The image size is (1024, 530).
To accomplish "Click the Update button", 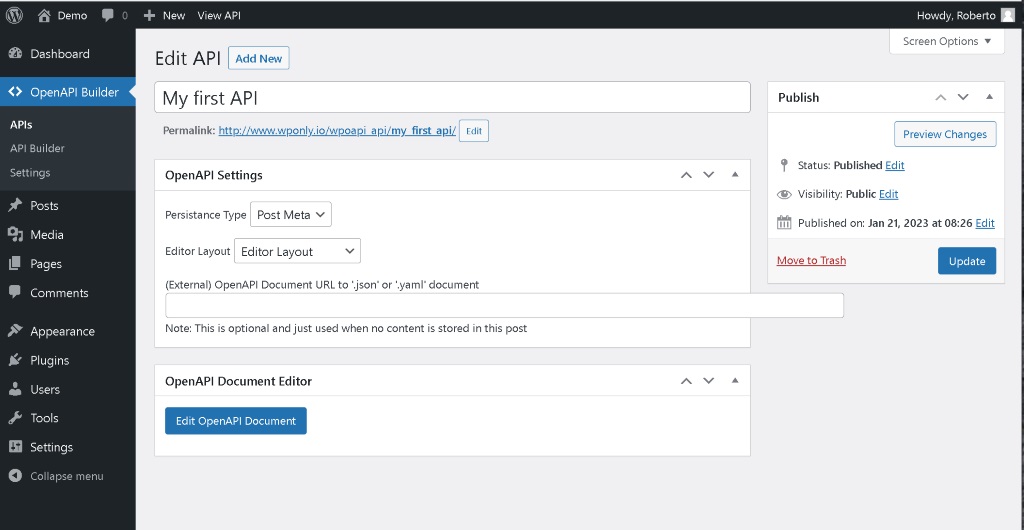I will [967, 261].
